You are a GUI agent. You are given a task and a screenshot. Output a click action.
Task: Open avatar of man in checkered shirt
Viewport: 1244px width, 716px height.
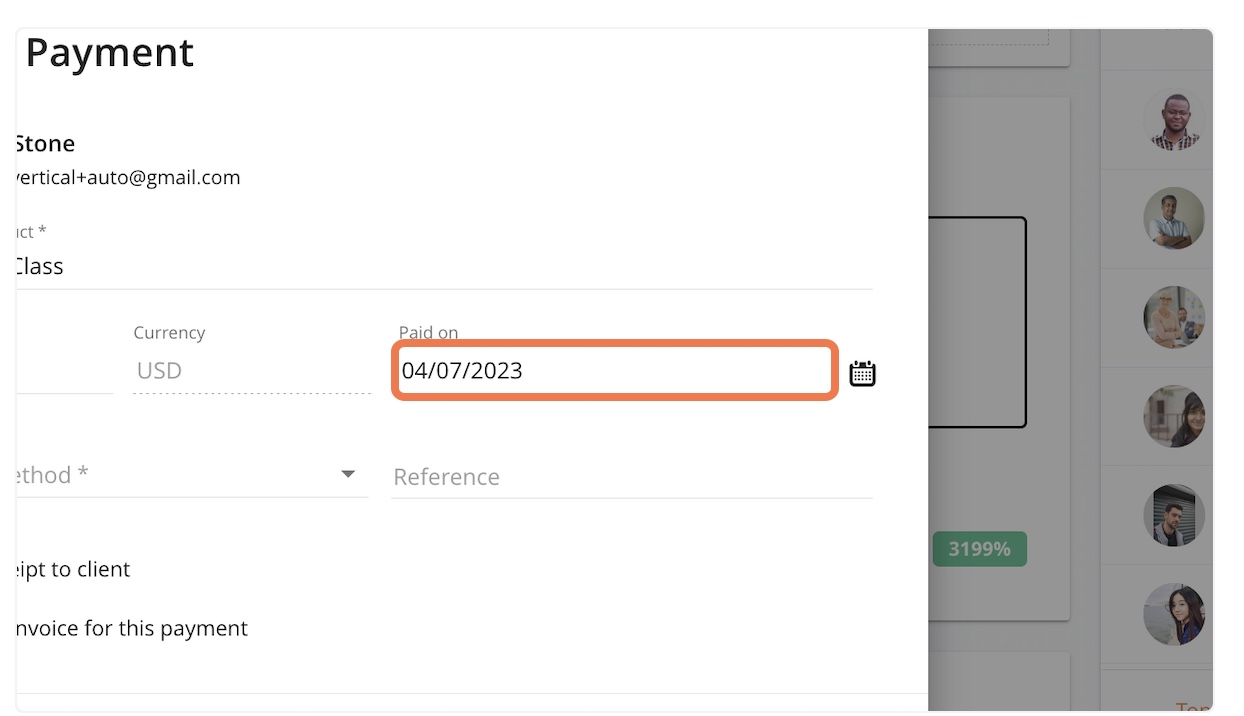pos(1173,120)
